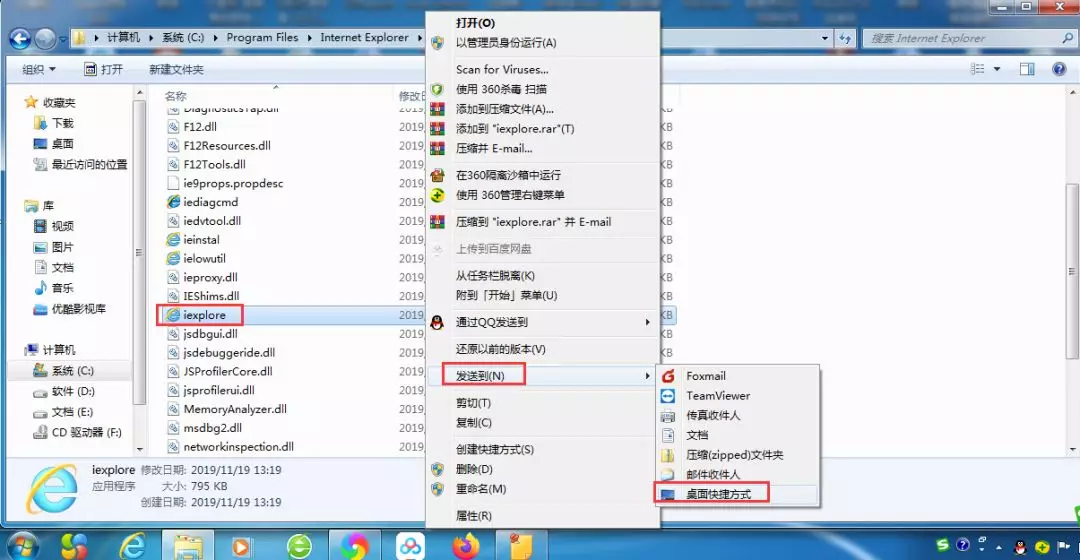This screenshot has height=560, width=1080.
Task: Click Internet Explorer in the breadcrumb path
Action: click(364, 38)
